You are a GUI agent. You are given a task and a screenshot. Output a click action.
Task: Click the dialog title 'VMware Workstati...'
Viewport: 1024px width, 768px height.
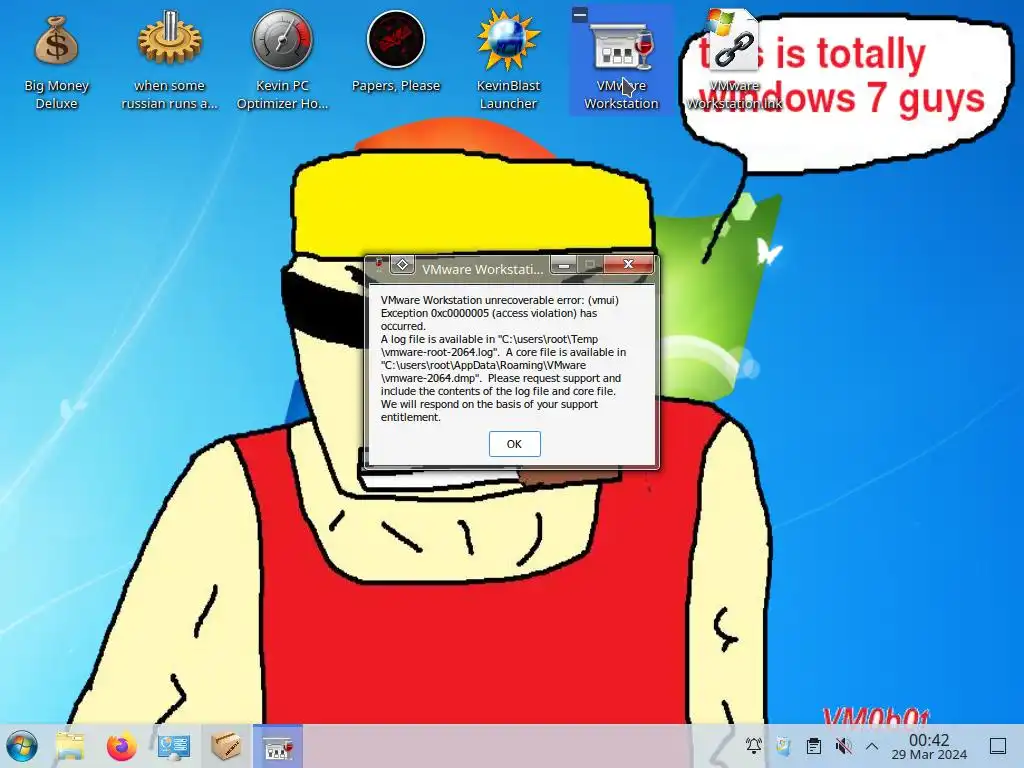(482, 269)
